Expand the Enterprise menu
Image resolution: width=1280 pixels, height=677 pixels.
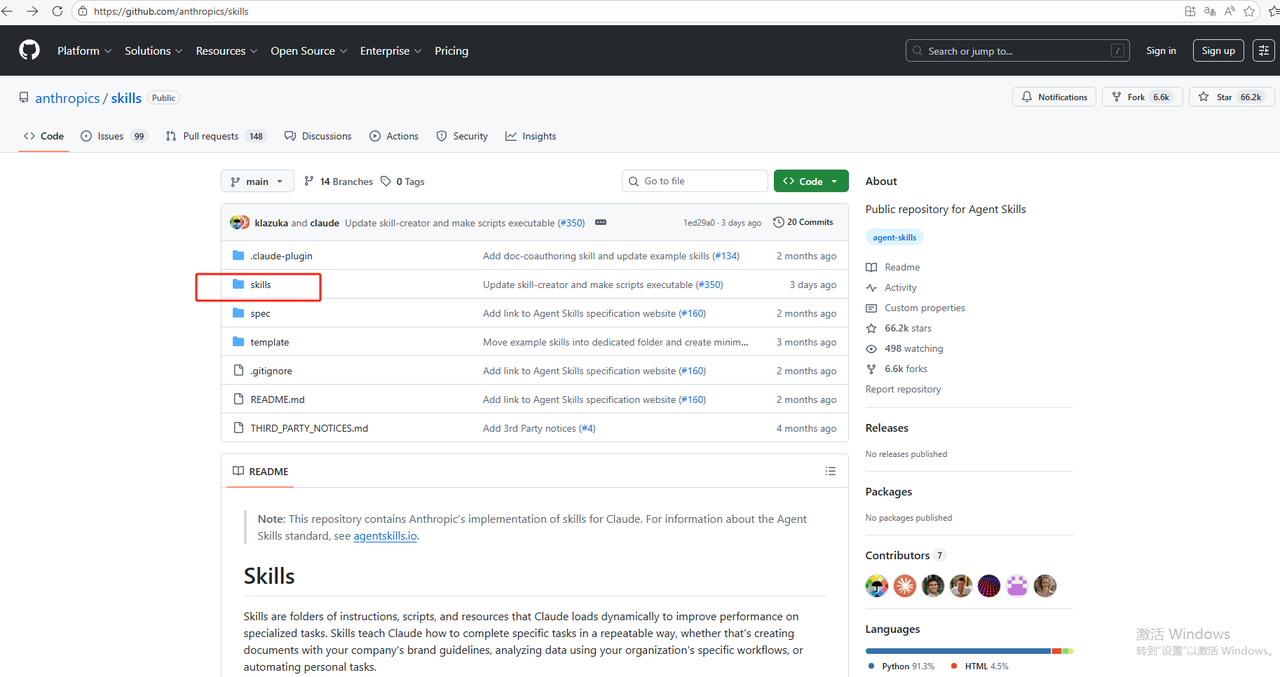(x=391, y=51)
